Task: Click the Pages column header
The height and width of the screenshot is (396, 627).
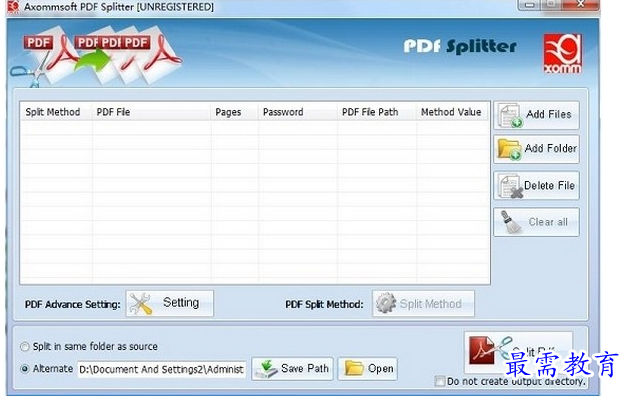Action: pos(234,112)
